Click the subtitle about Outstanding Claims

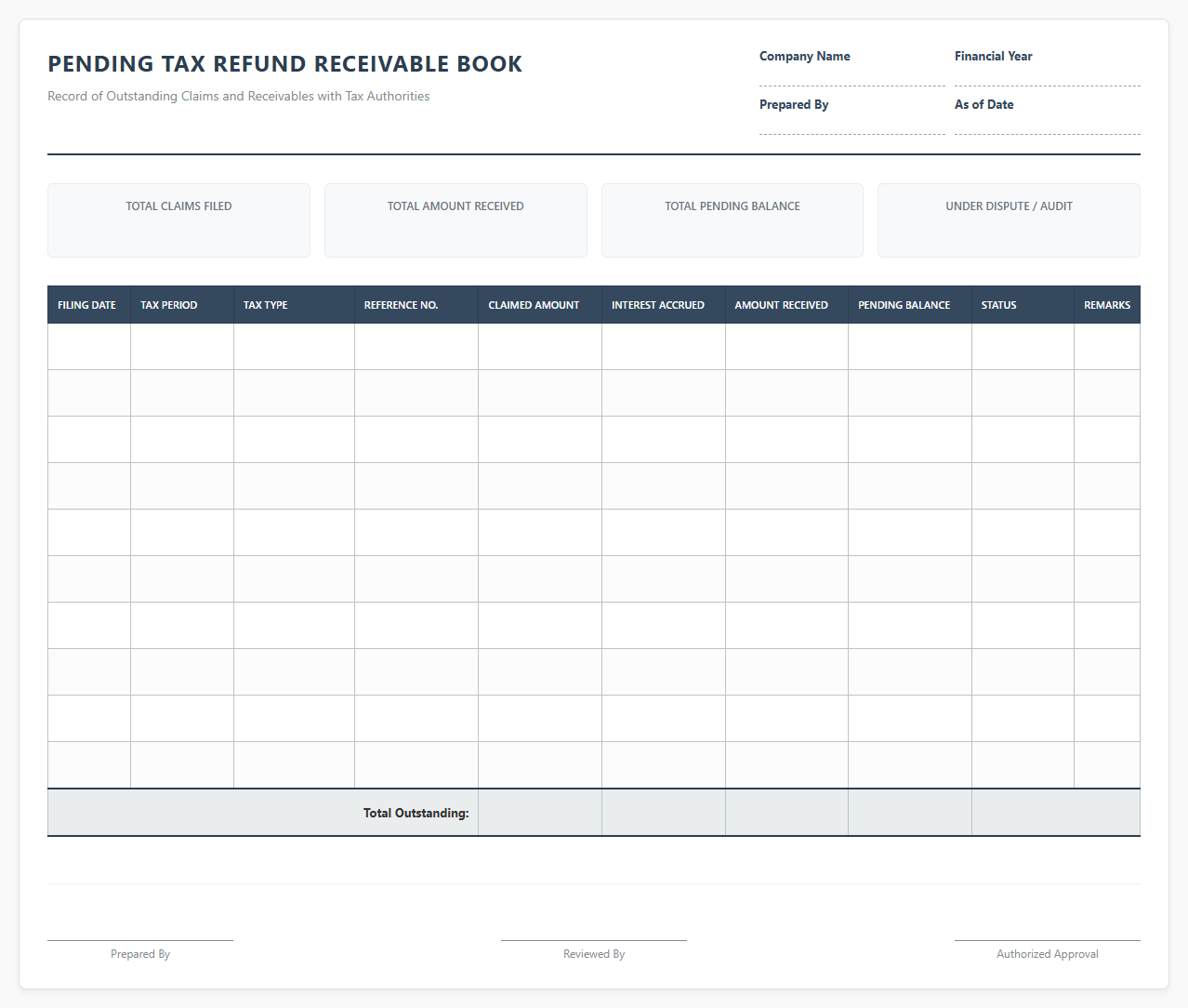tap(239, 96)
